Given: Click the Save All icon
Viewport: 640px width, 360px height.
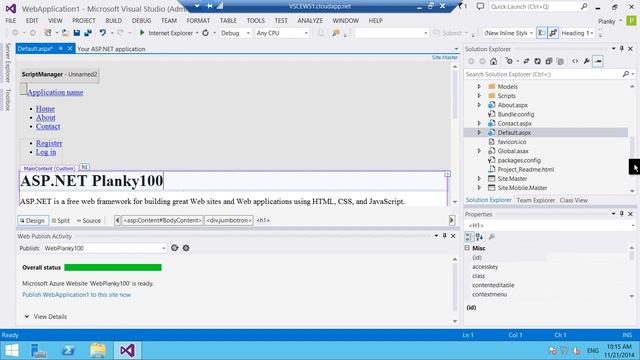Looking at the screenshot, I should tap(87, 33).
